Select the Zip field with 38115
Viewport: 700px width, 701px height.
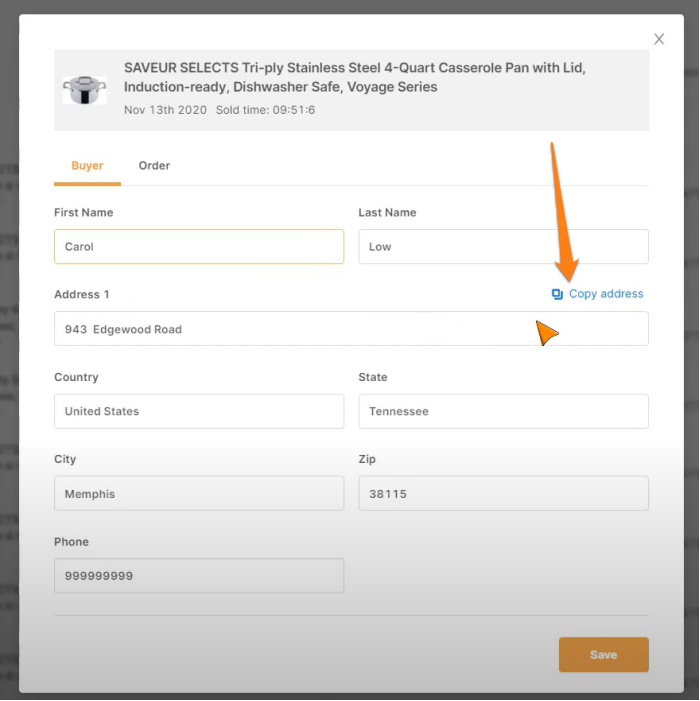point(503,494)
